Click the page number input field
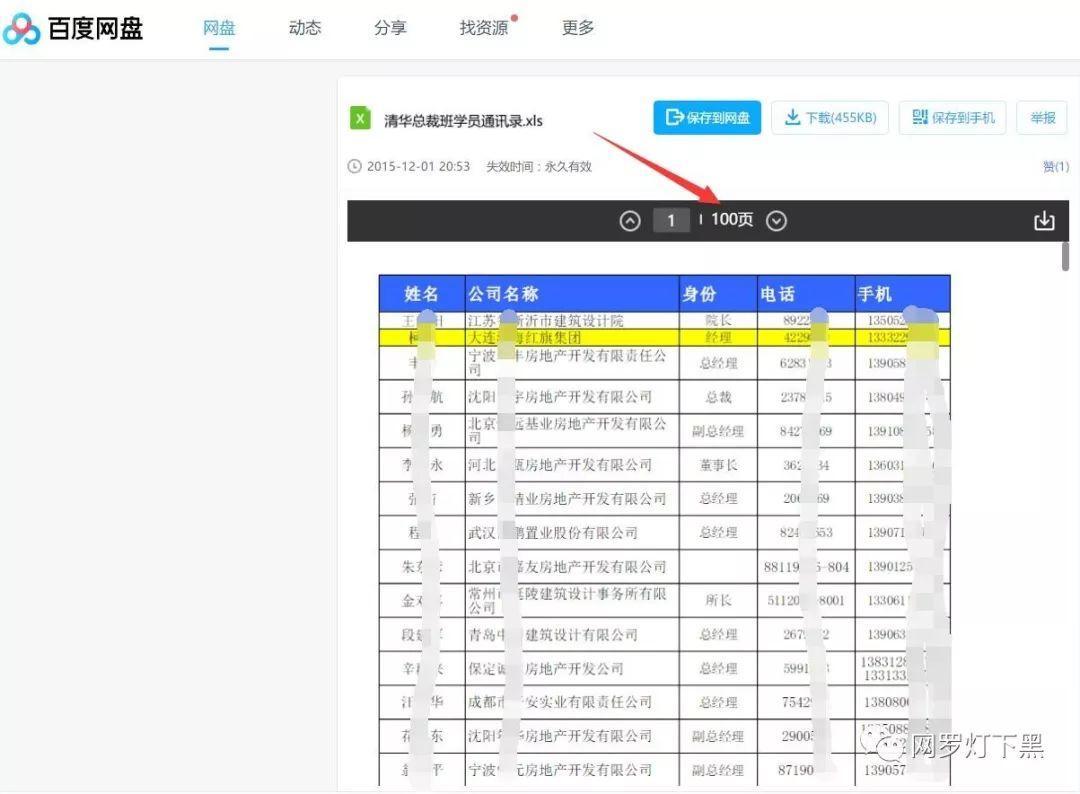Image resolution: width=1080 pixels, height=794 pixels. 671,219
